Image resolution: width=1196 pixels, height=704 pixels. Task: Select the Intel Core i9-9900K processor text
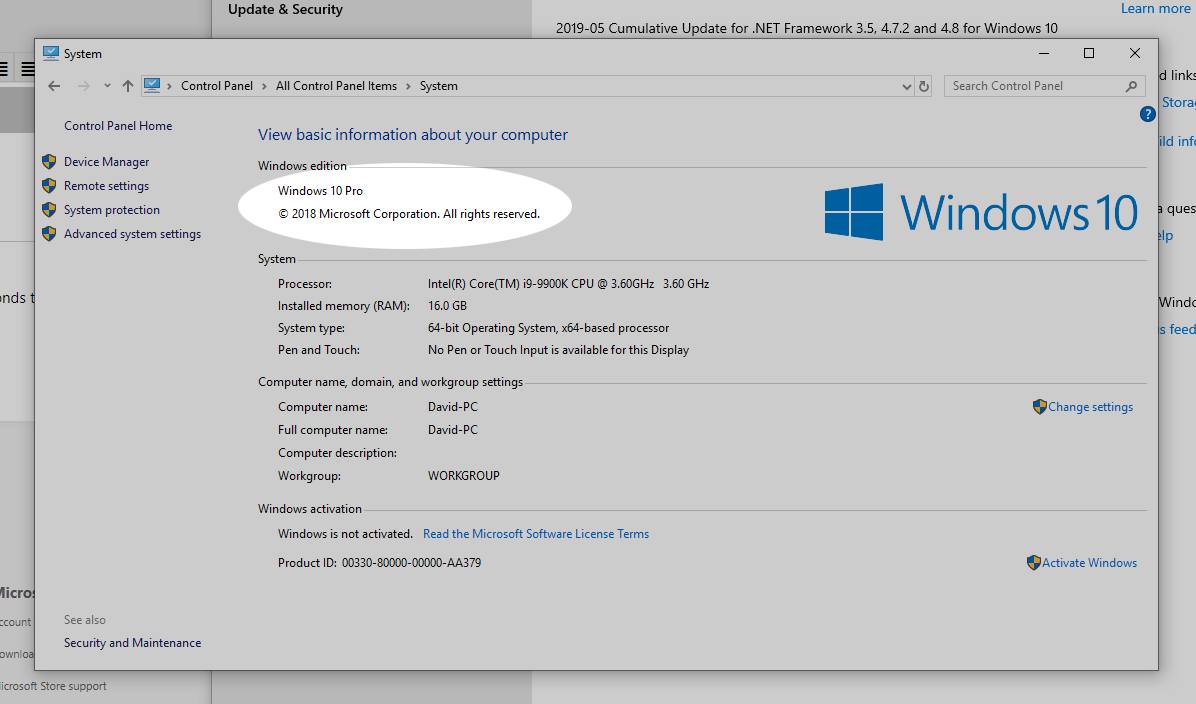(x=568, y=284)
